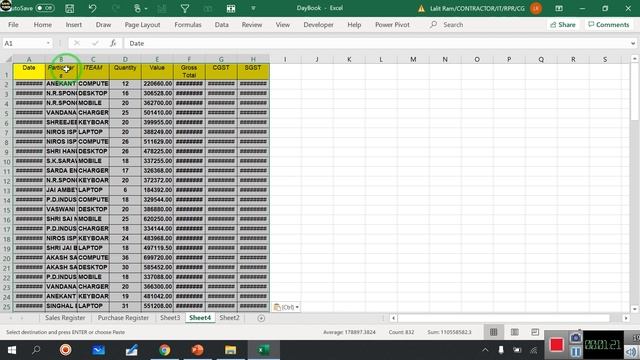640x360 pixels.
Task: Switch to Page Layout view in status bar
Action: pyautogui.click(x=515, y=332)
